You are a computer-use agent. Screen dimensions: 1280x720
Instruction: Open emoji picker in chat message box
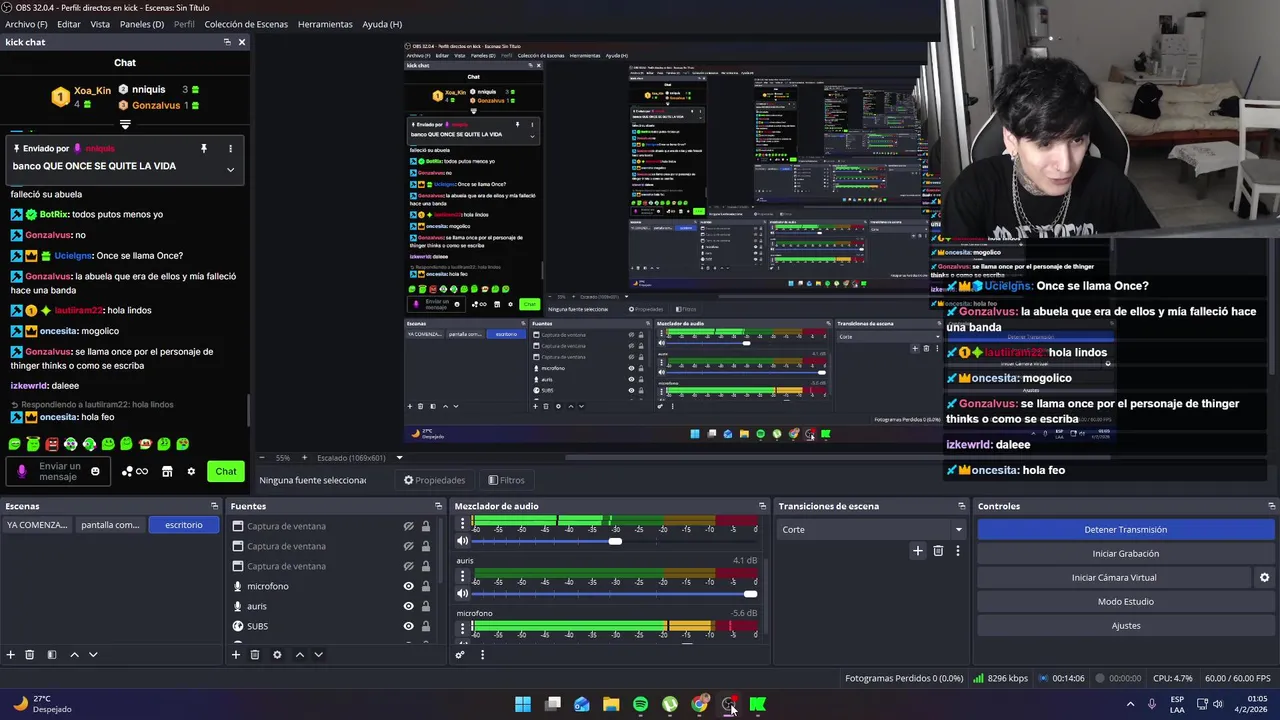pyautogui.click(x=95, y=471)
